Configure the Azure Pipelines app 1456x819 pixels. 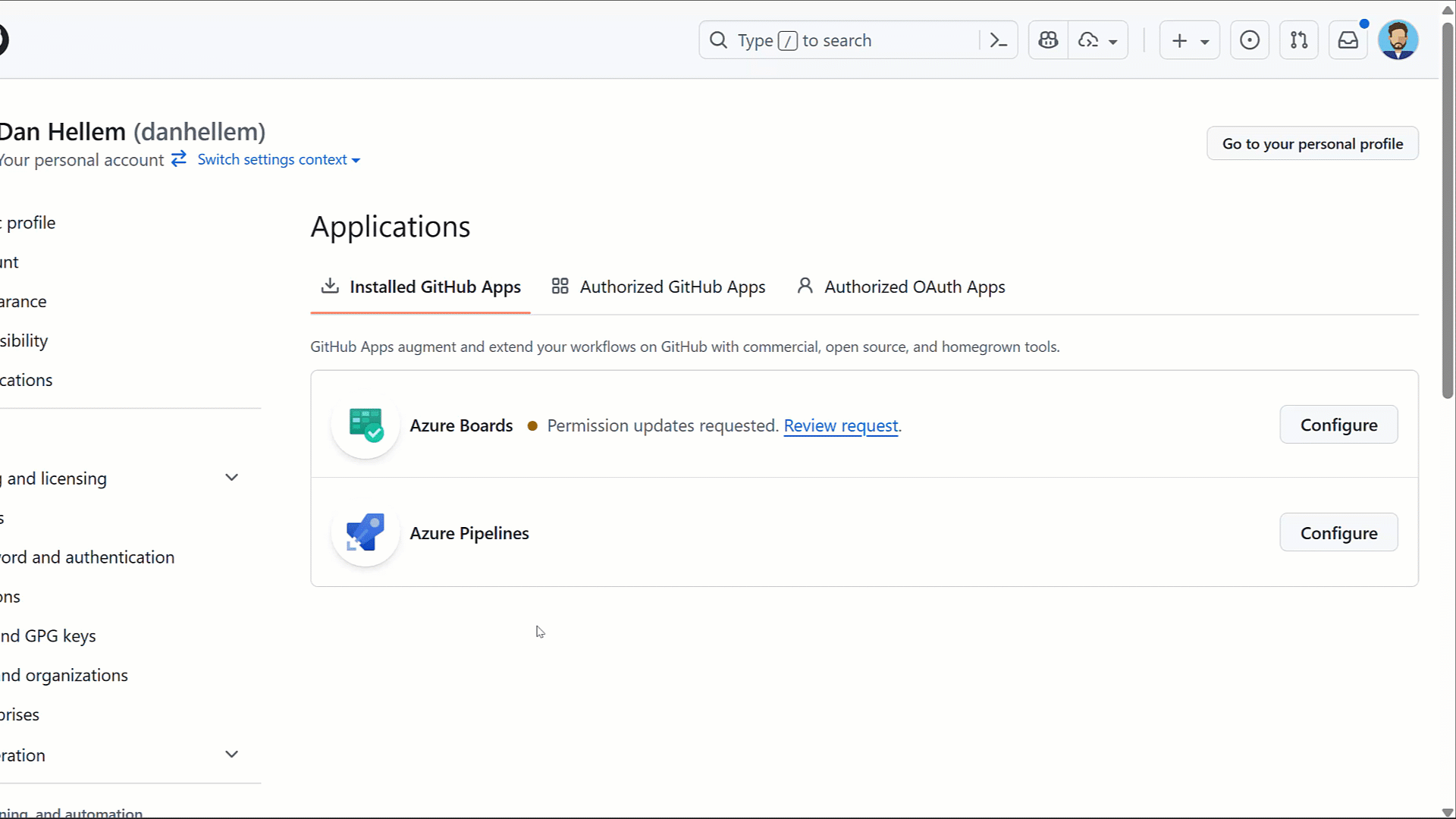tap(1338, 532)
